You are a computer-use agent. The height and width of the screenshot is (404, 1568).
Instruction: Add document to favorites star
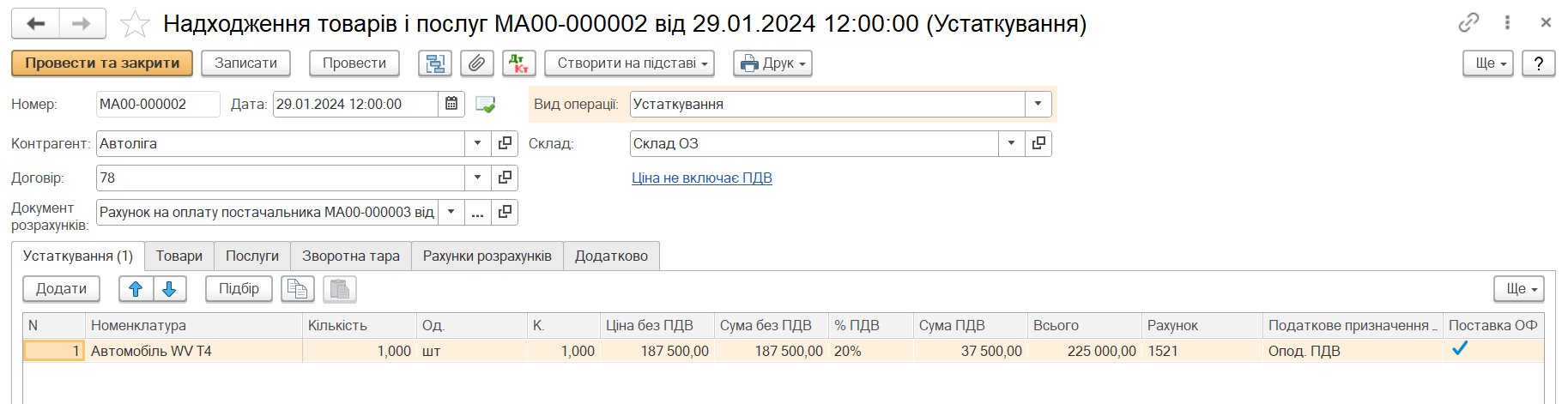[x=135, y=24]
